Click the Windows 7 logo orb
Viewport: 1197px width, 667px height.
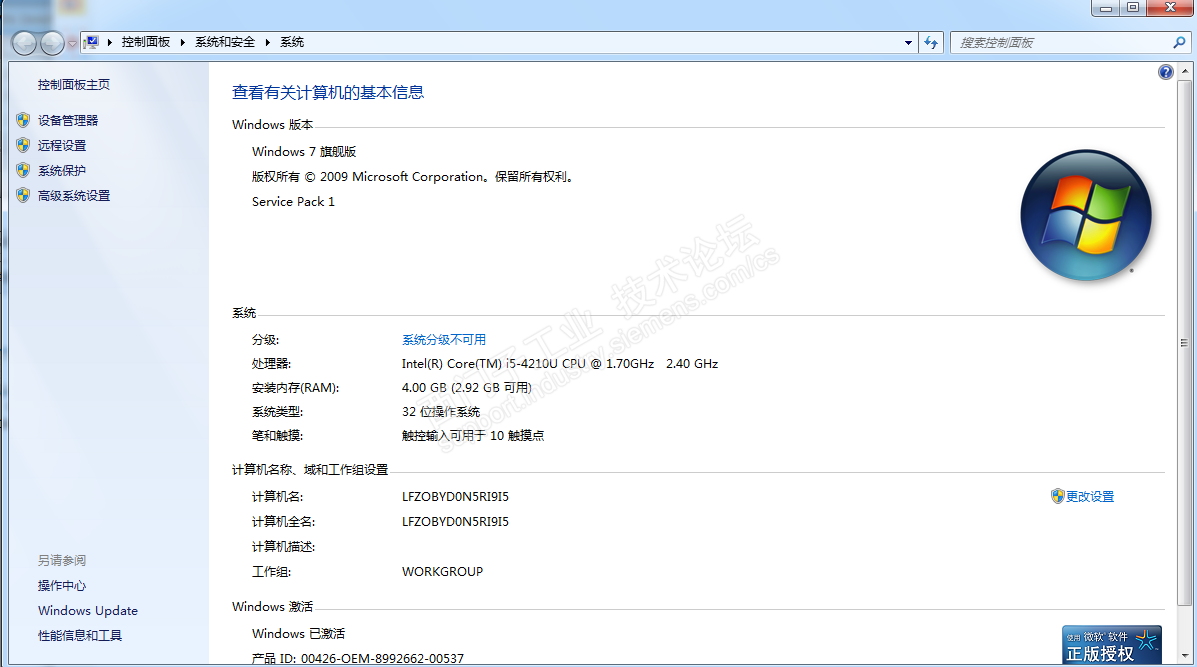pyautogui.click(x=1086, y=215)
